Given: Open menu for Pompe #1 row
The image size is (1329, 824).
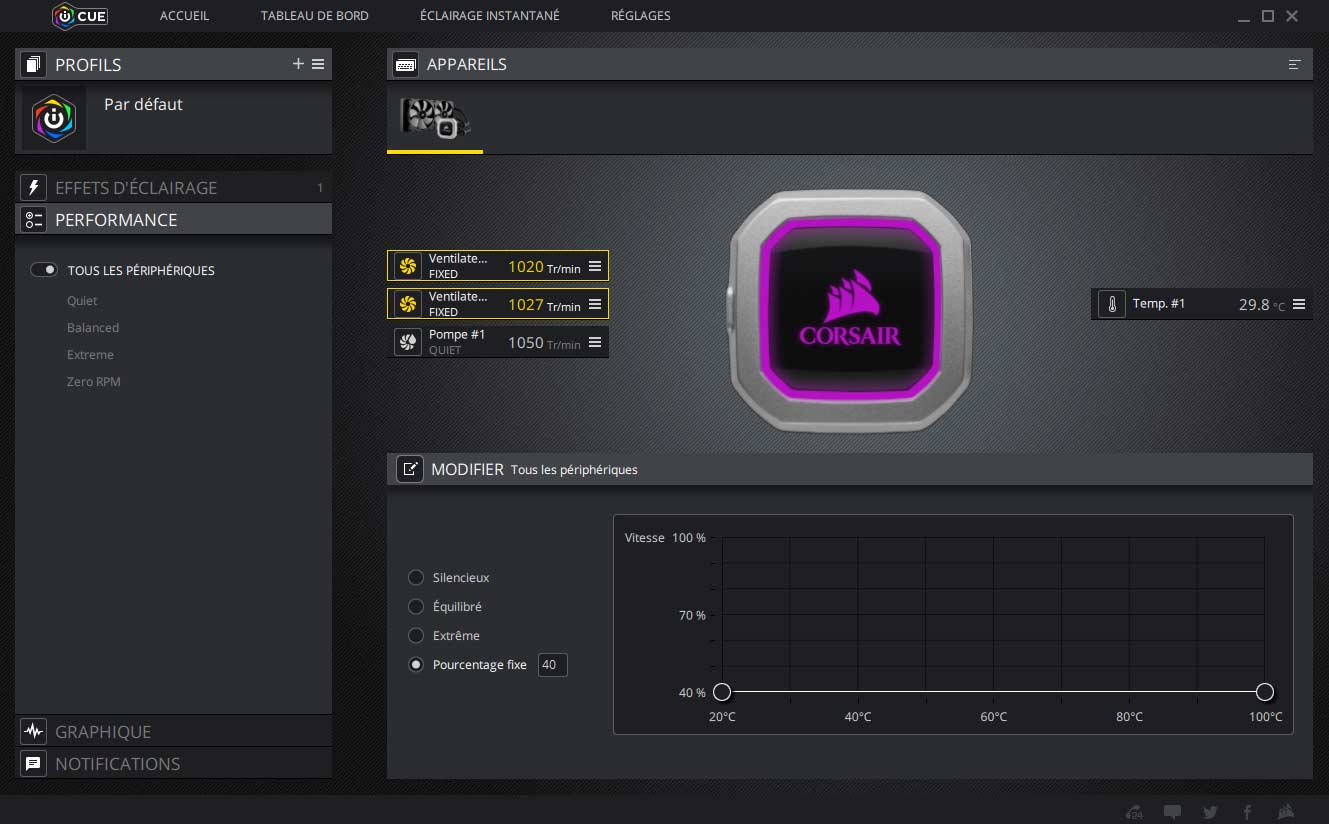Looking at the screenshot, I should 595,342.
